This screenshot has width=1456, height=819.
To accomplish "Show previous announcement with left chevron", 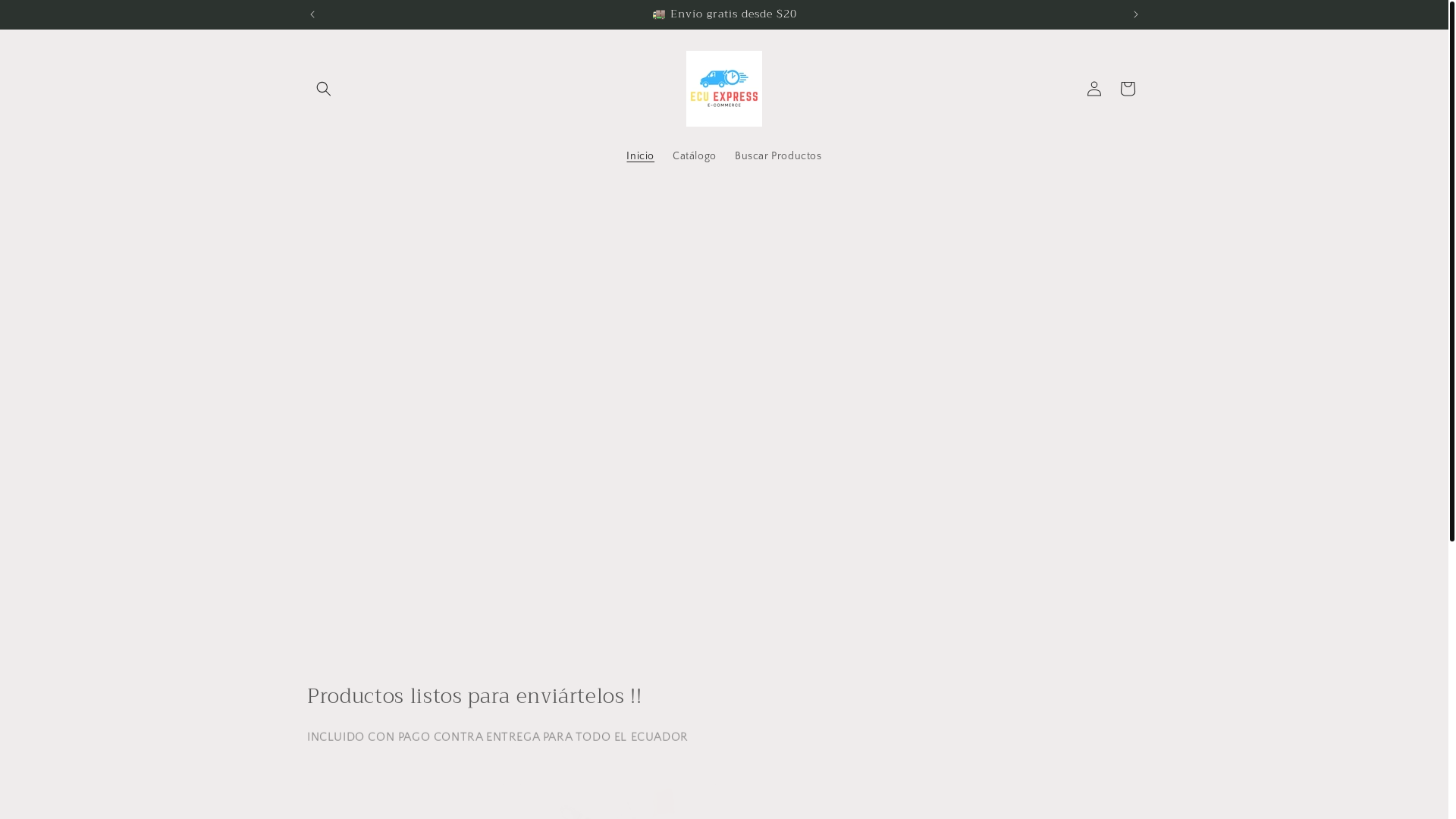I will [x=312, y=14].
